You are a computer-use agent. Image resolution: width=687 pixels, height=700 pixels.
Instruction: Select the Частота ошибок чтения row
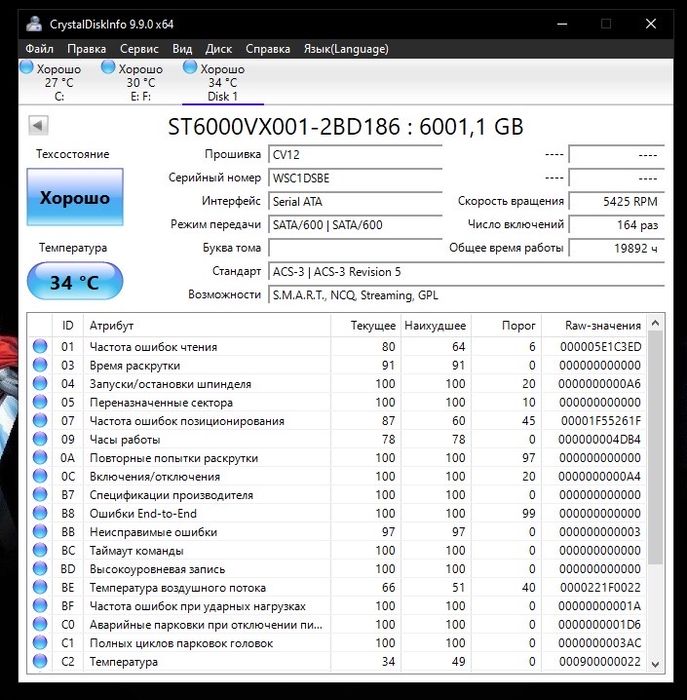pos(337,346)
